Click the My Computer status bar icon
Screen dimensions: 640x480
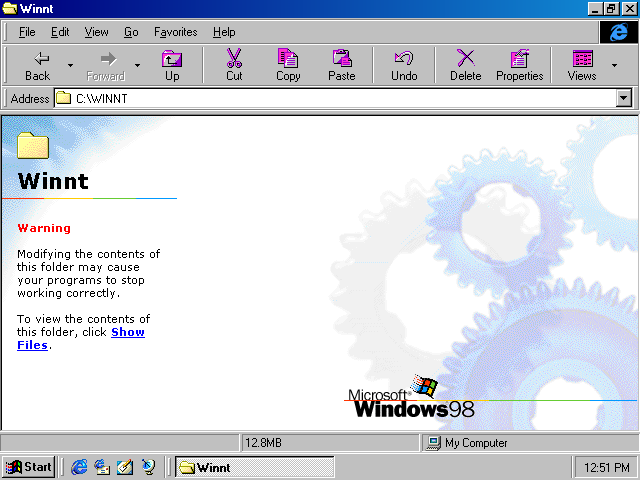tap(433, 443)
